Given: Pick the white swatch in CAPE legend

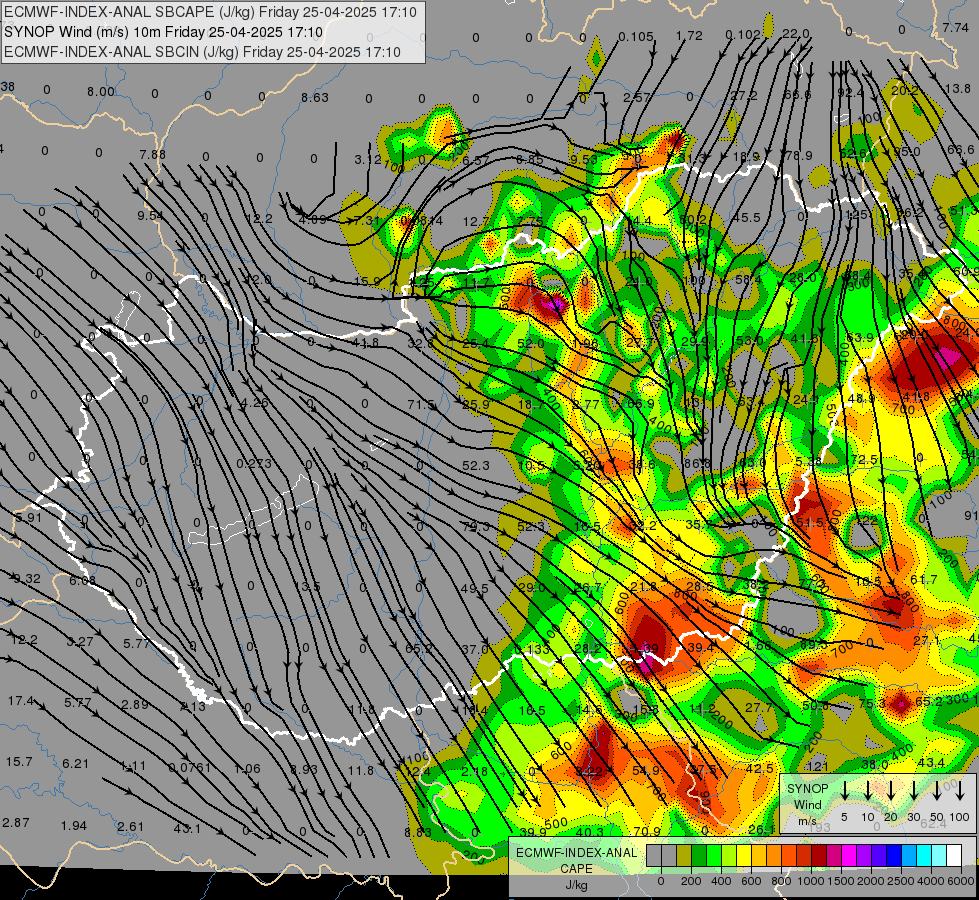Looking at the screenshot, I should pos(953,856).
